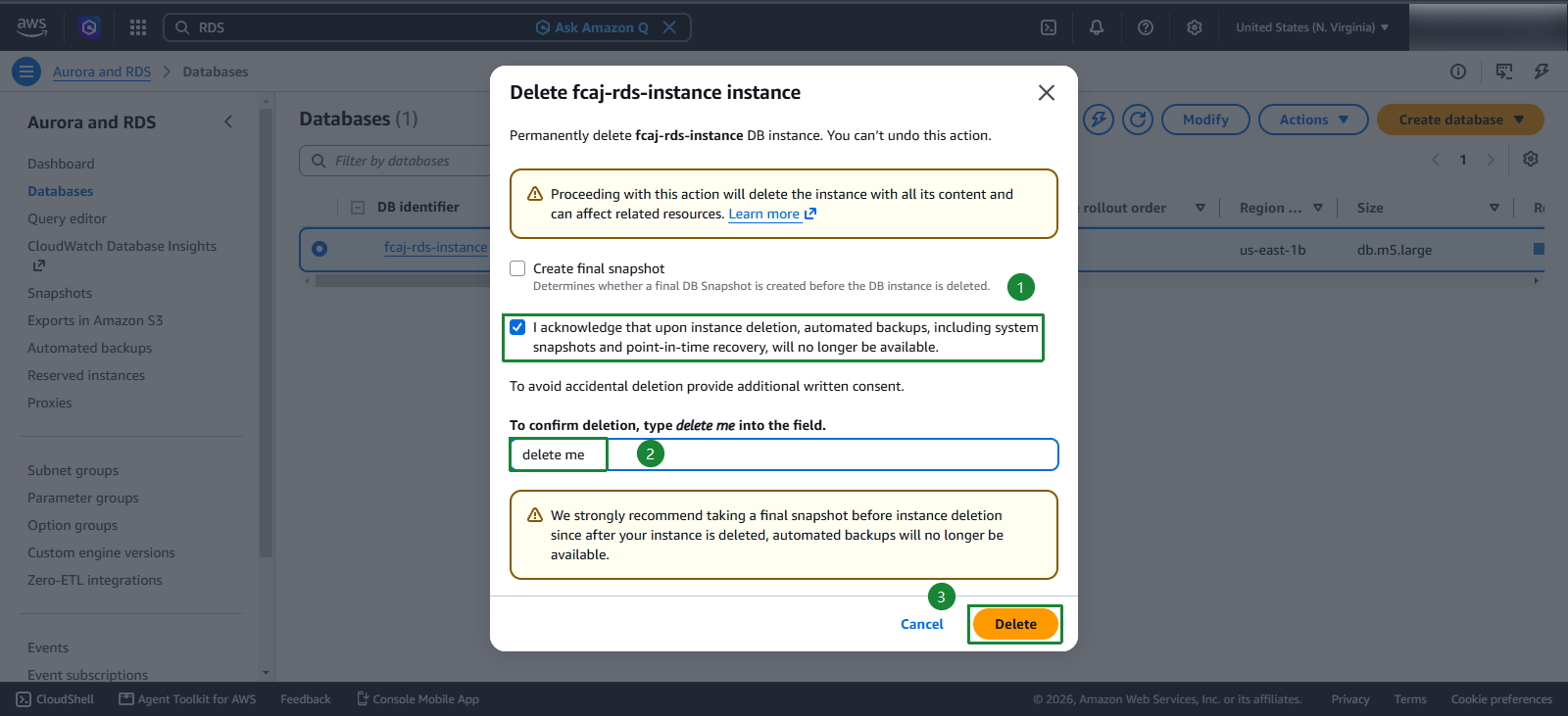The image size is (1568, 716).
Task: Open the AWS services grid menu
Action: (x=138, y=27)
